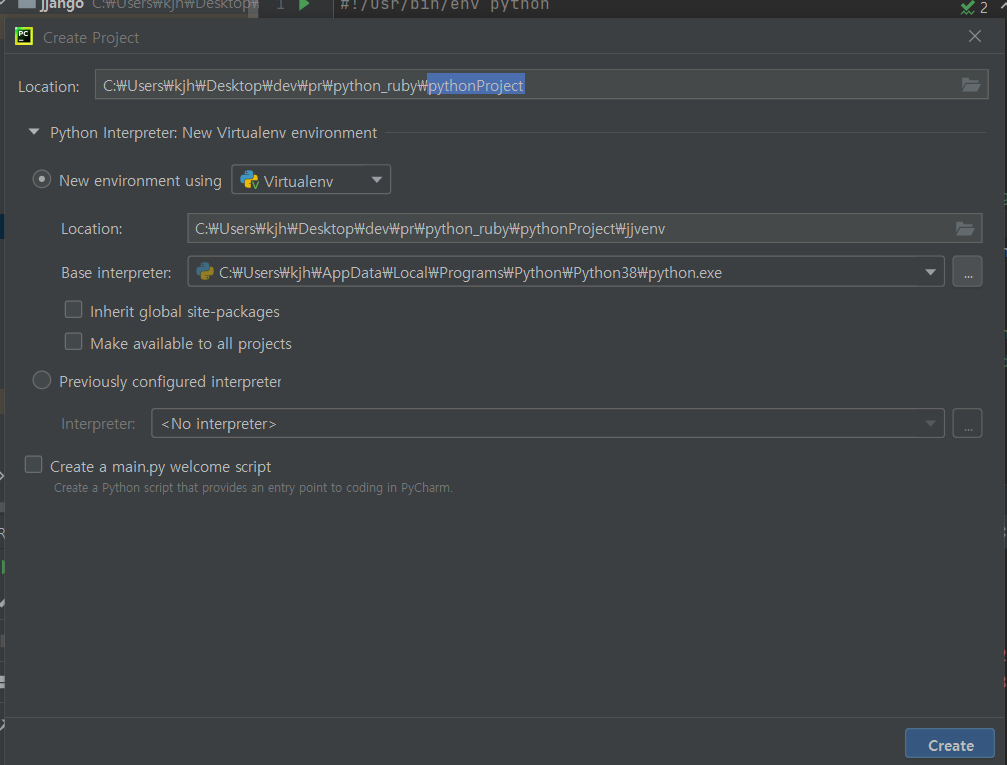This screenshot has height=765, width=1007.
Task: Check Make available to all projects
Action: point(73,342)
